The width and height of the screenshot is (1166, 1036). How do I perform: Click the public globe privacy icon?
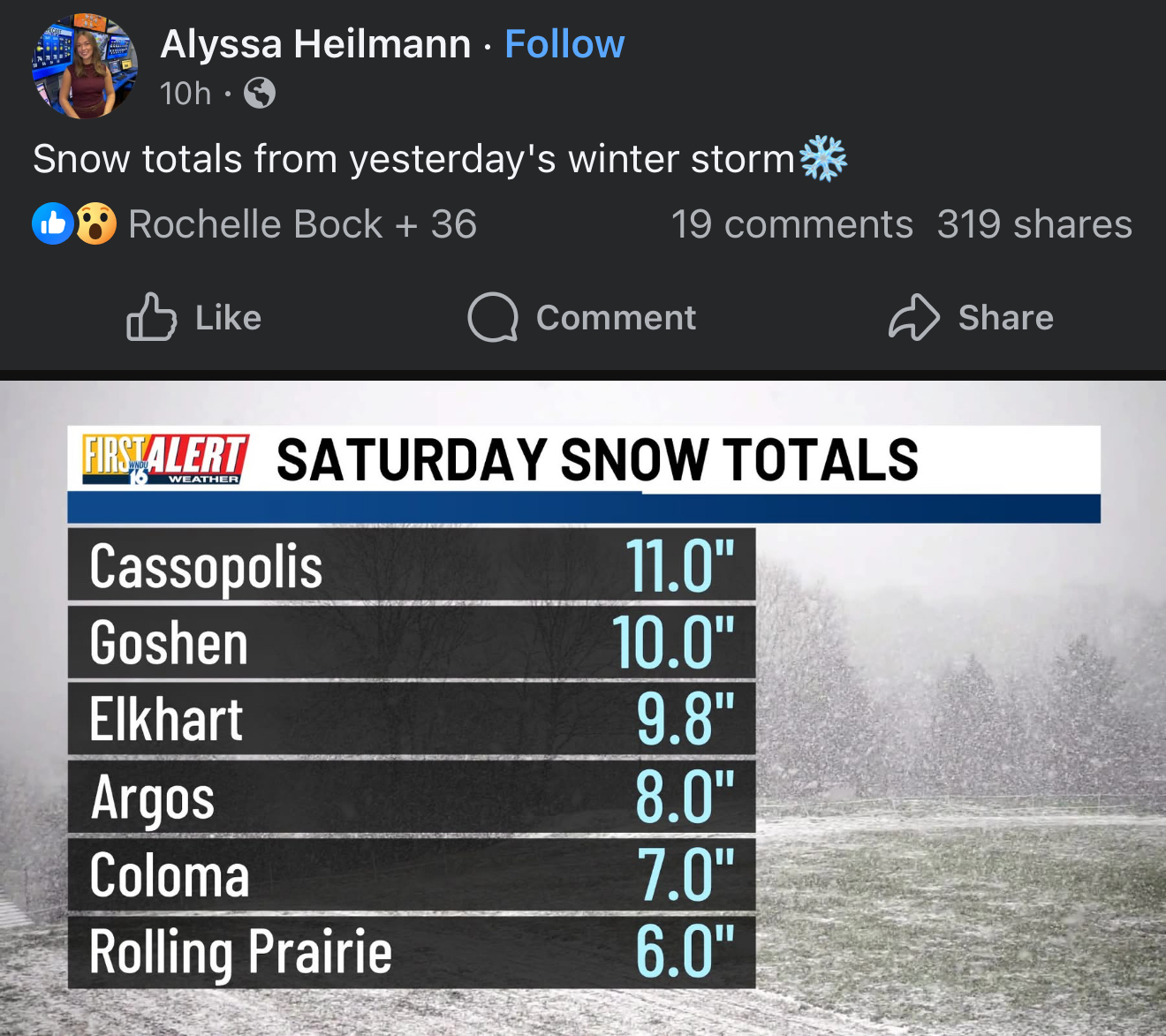click(x=260, y=93)
